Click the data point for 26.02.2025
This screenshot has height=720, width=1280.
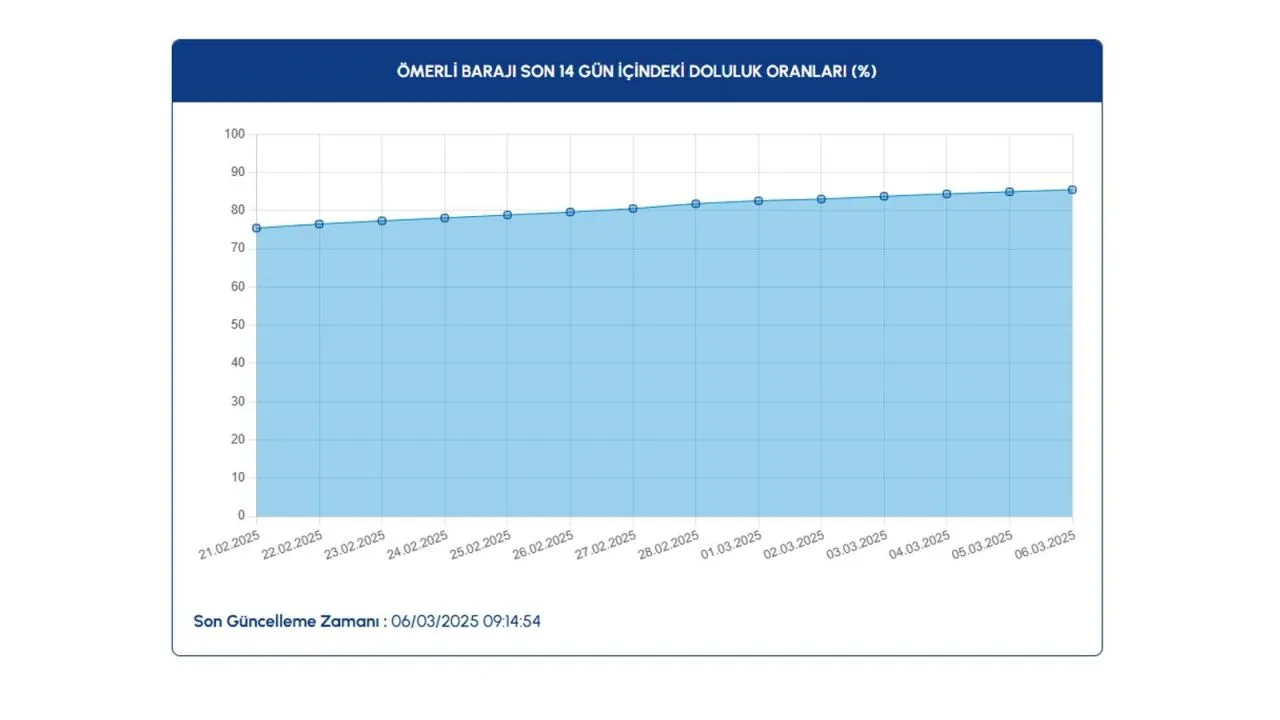[x=570, y=212]
